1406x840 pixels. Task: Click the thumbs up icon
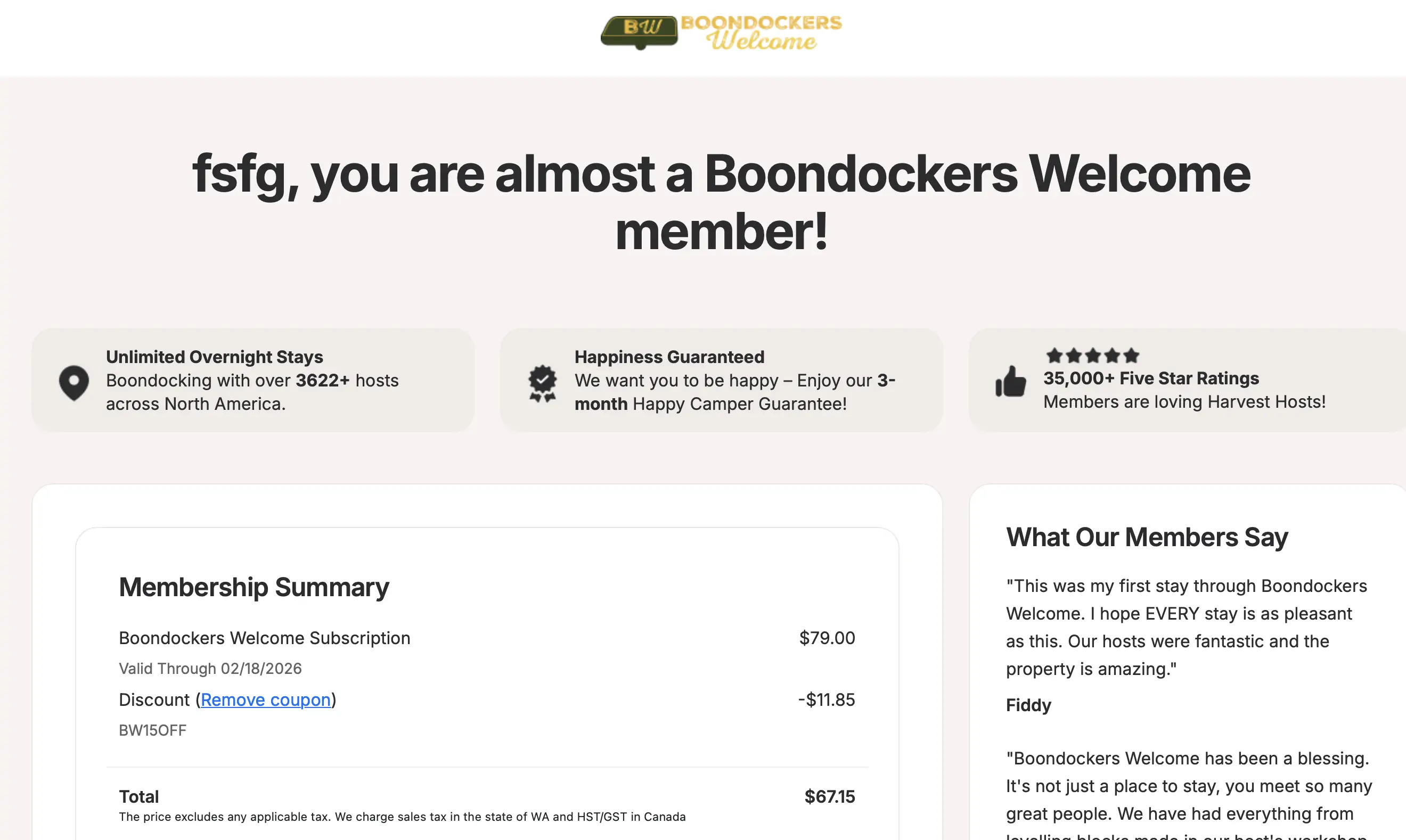click(1011, 381)
